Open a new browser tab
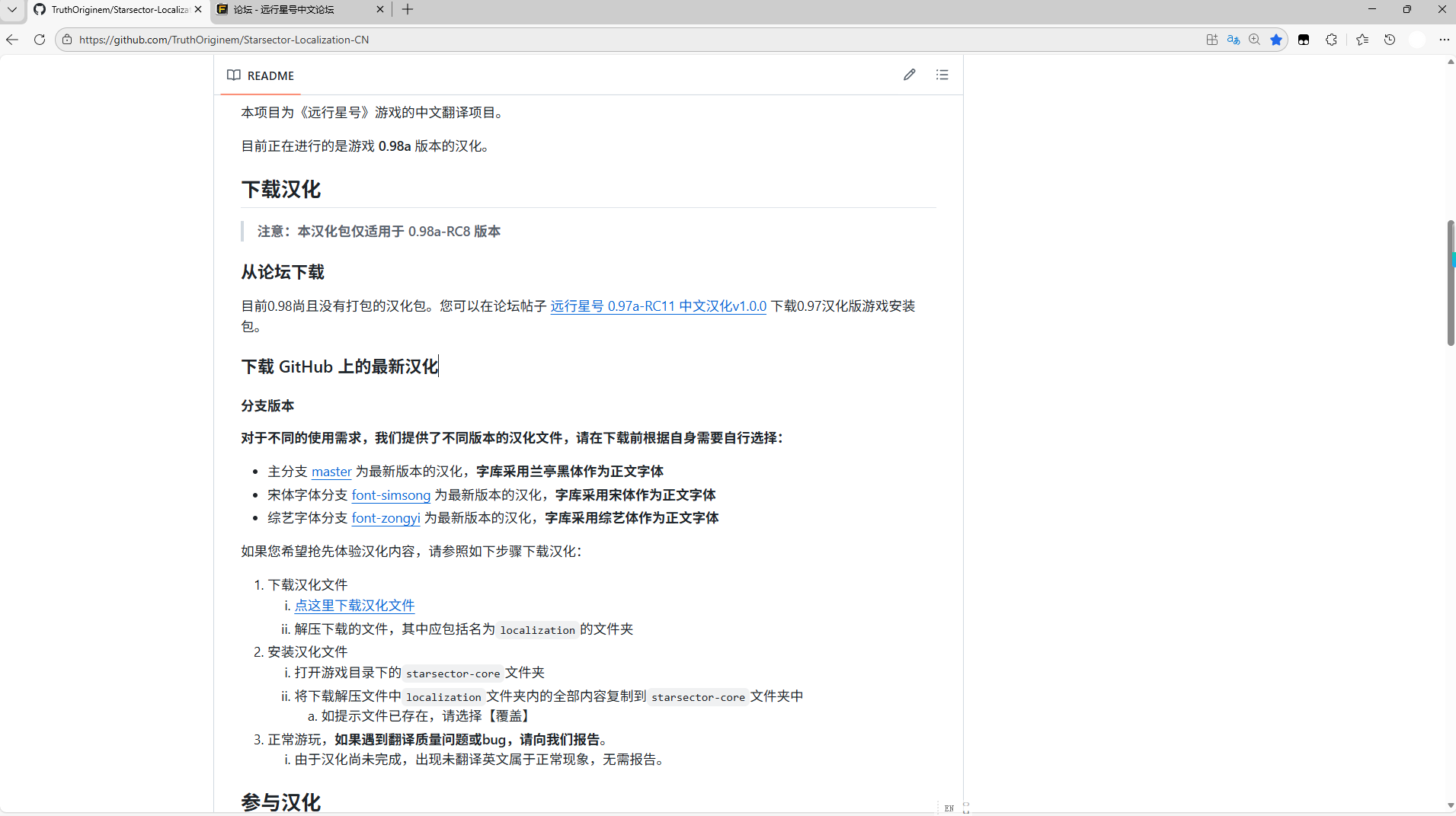 (x=407, y=9)
